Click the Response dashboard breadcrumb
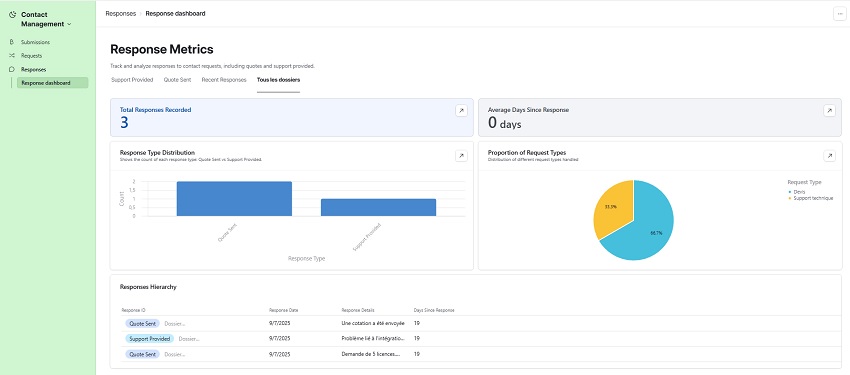 coord(175,14)
